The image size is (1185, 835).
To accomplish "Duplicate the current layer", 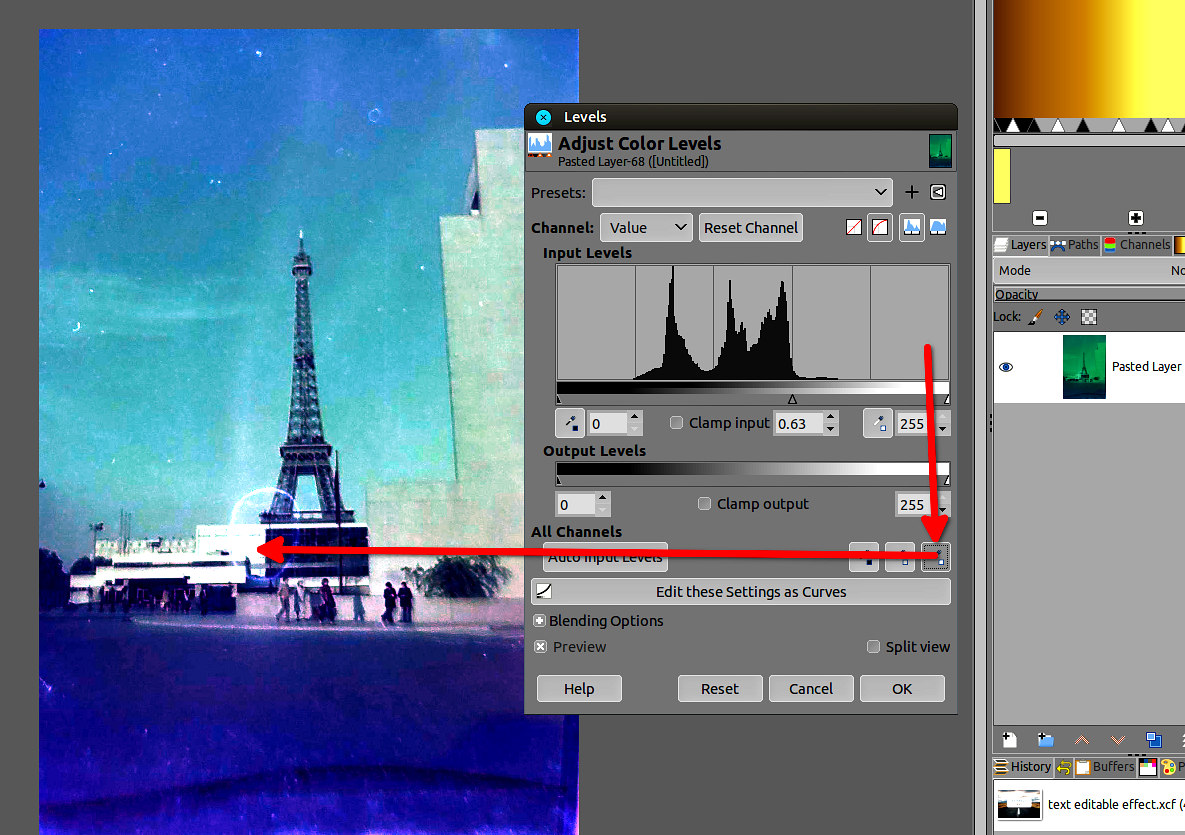I will (1154, 739).
